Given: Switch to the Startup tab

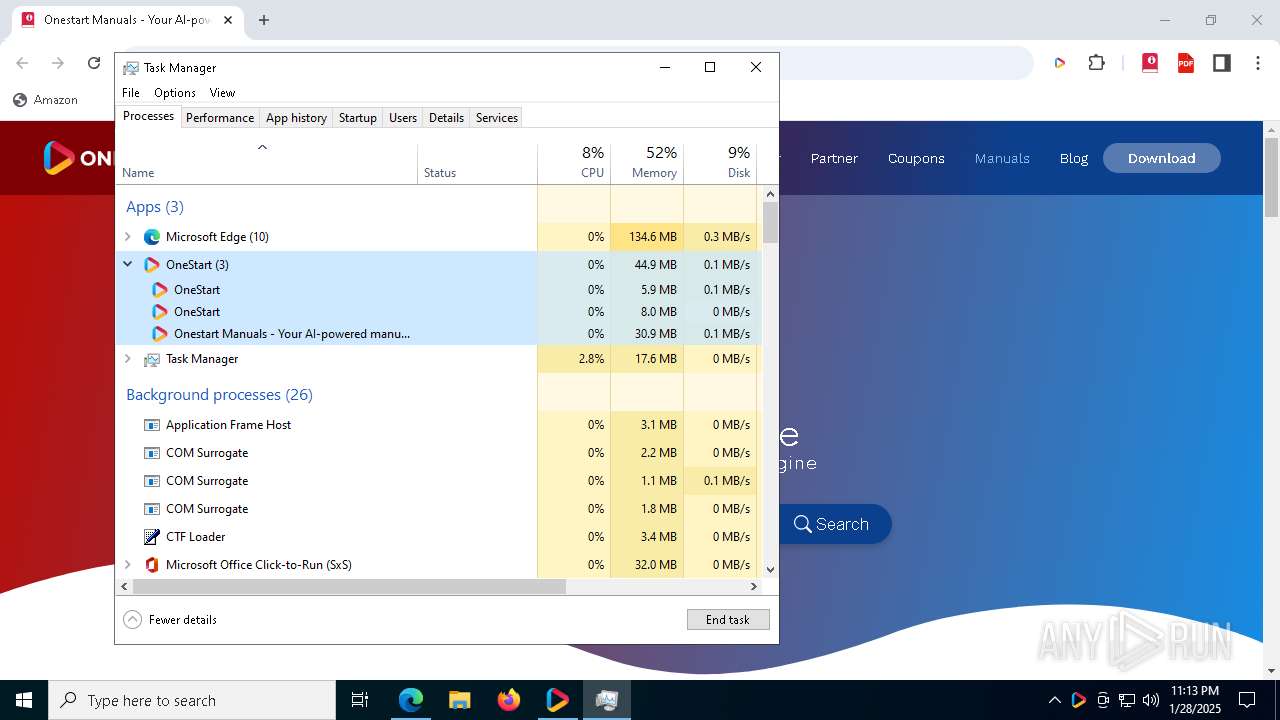Looking at the screenshot, I should [357, 118].
